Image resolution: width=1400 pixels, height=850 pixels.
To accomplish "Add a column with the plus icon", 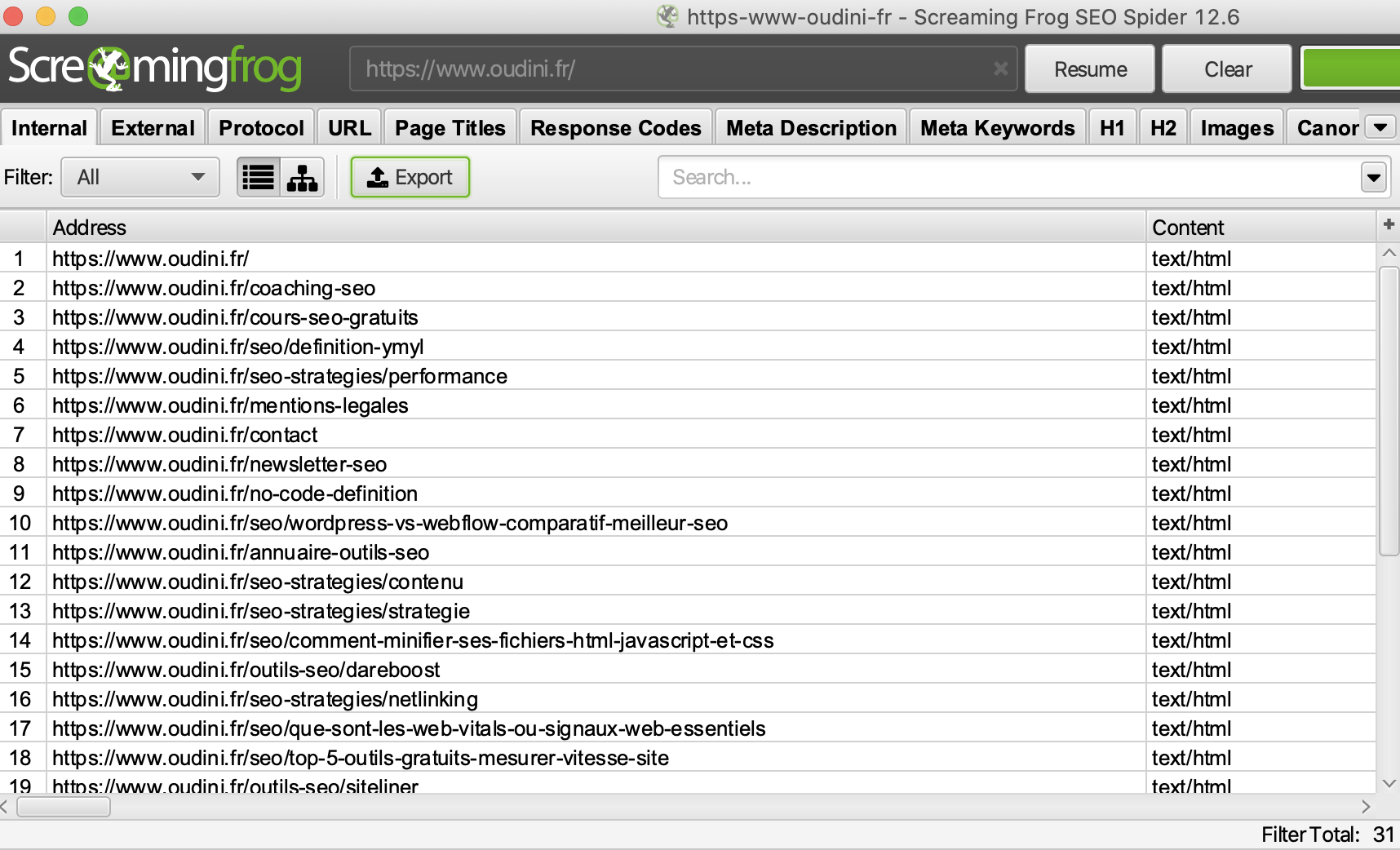I will [1389, 225].
